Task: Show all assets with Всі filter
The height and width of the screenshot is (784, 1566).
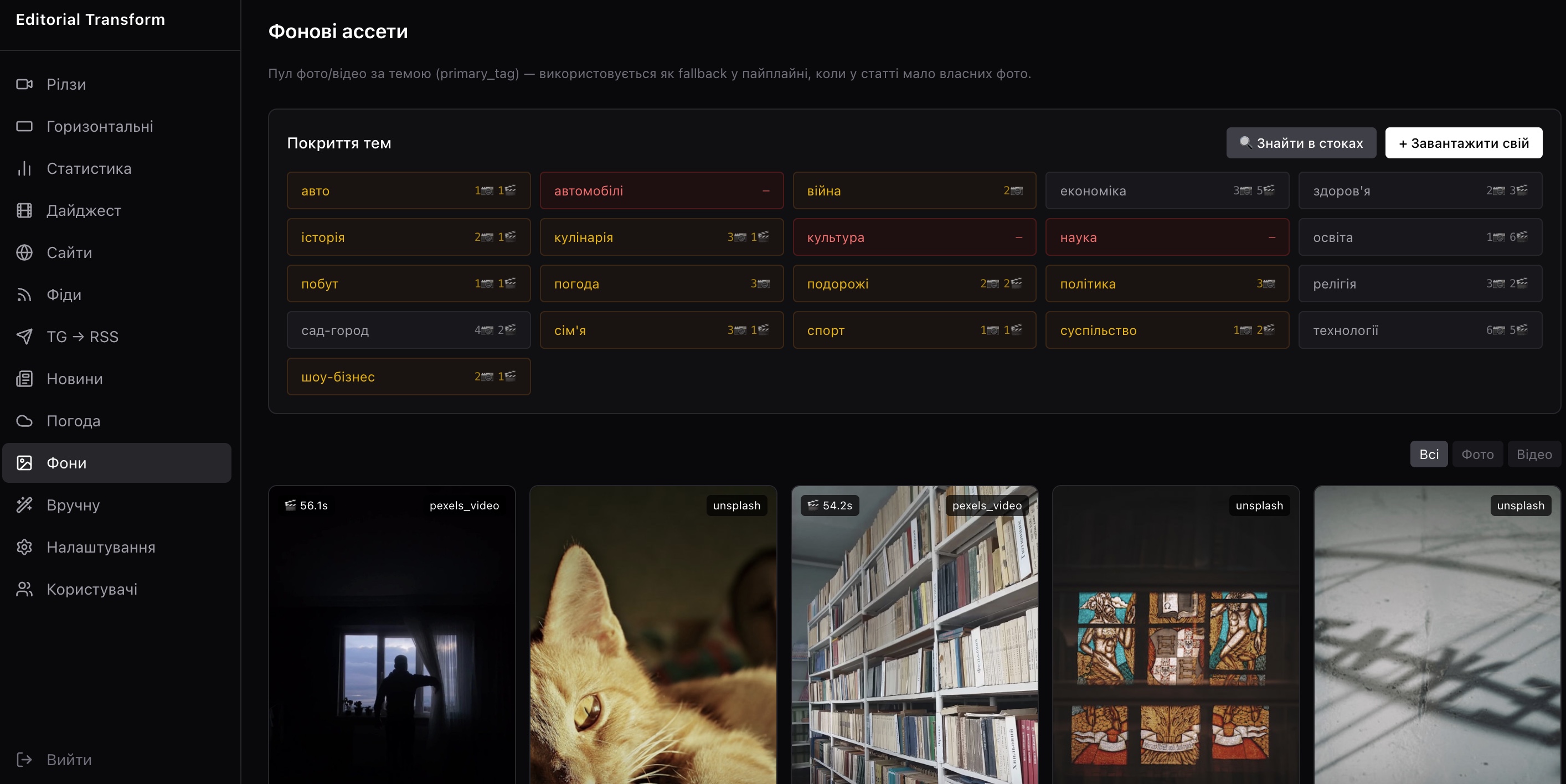Action: (1429, 454)
